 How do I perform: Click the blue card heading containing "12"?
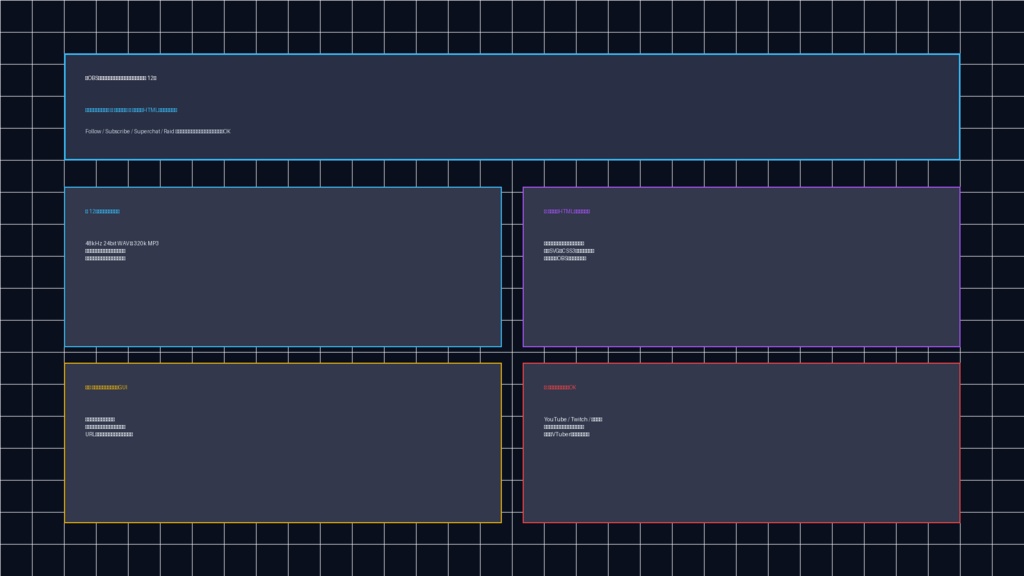click(102, 212)
